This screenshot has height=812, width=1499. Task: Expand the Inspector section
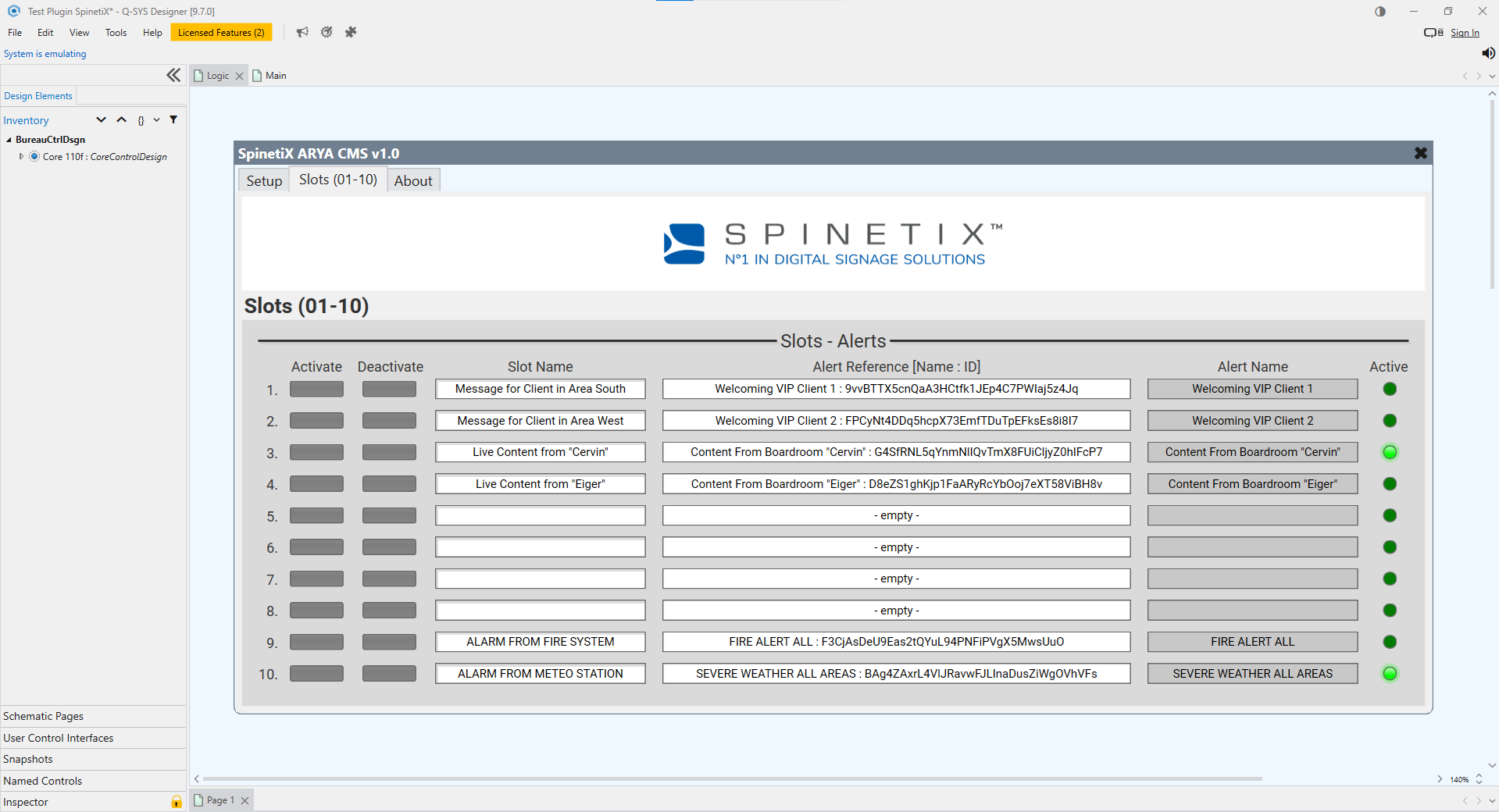coord(93,802)
